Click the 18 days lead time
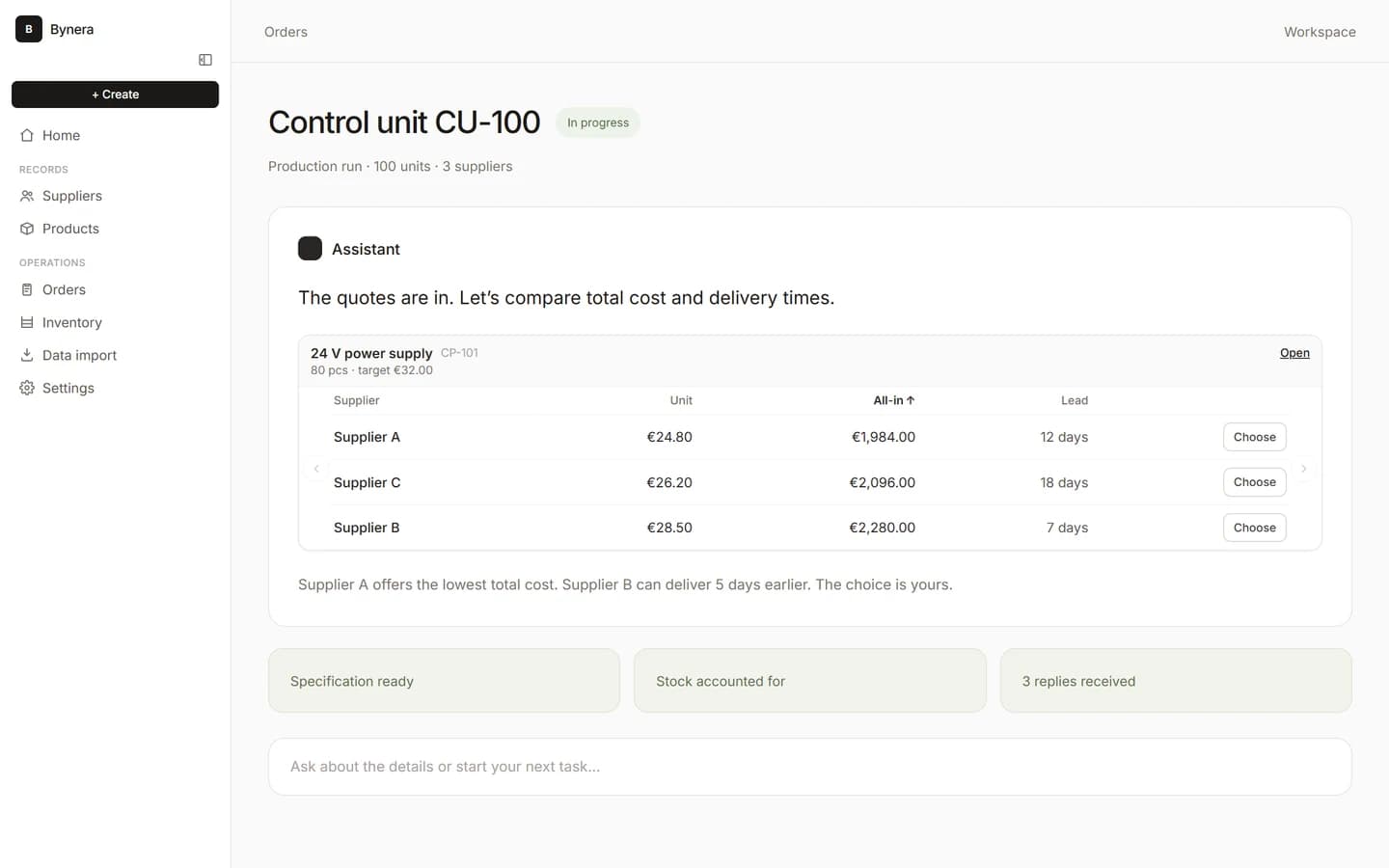The height and width of the screenshot is (868, 1389). pyautogui.click(x=1064, y=482)
